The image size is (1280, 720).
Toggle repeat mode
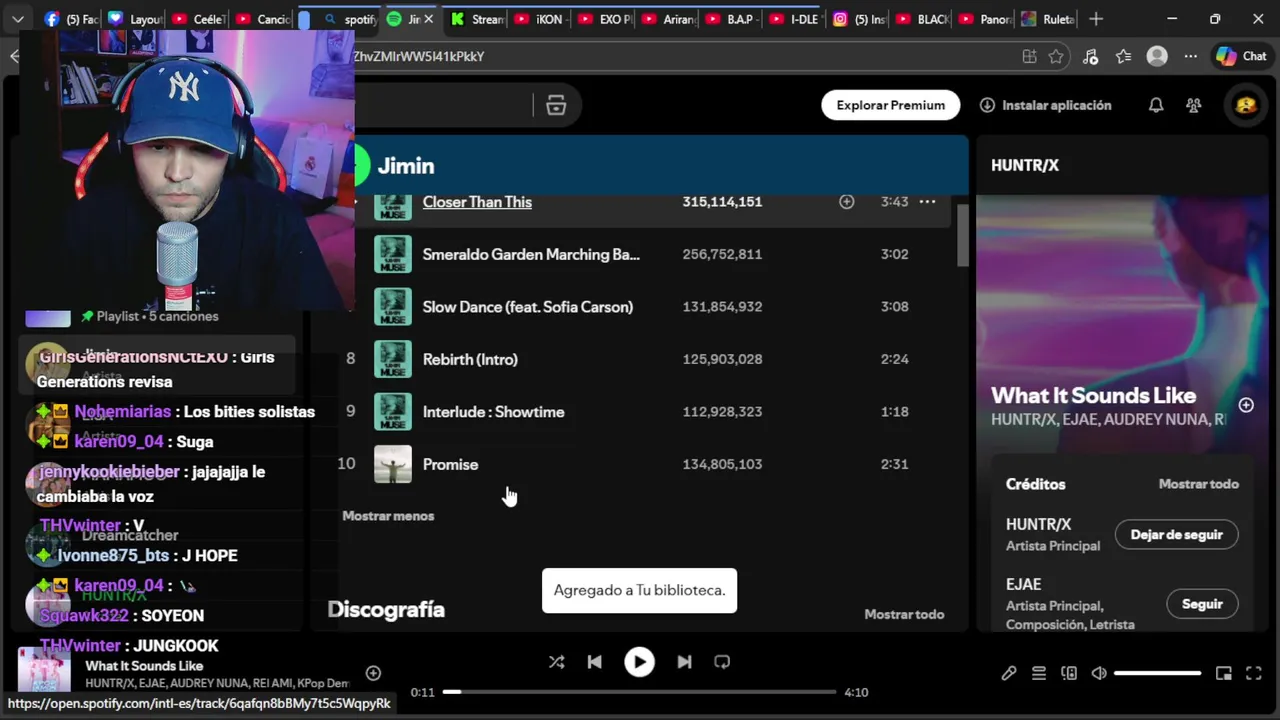tap(722, 662)
